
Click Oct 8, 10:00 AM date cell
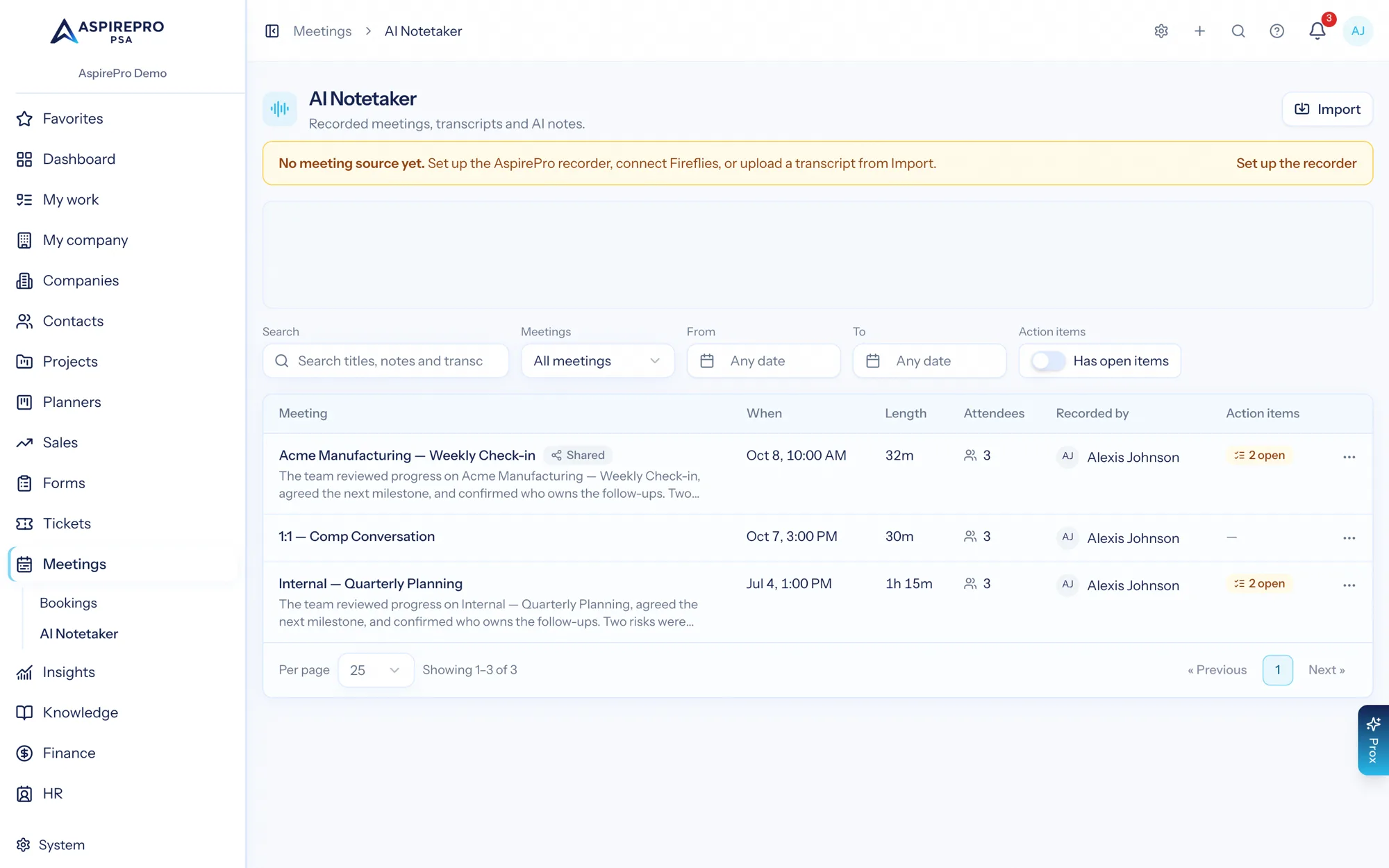click(796, 456)
